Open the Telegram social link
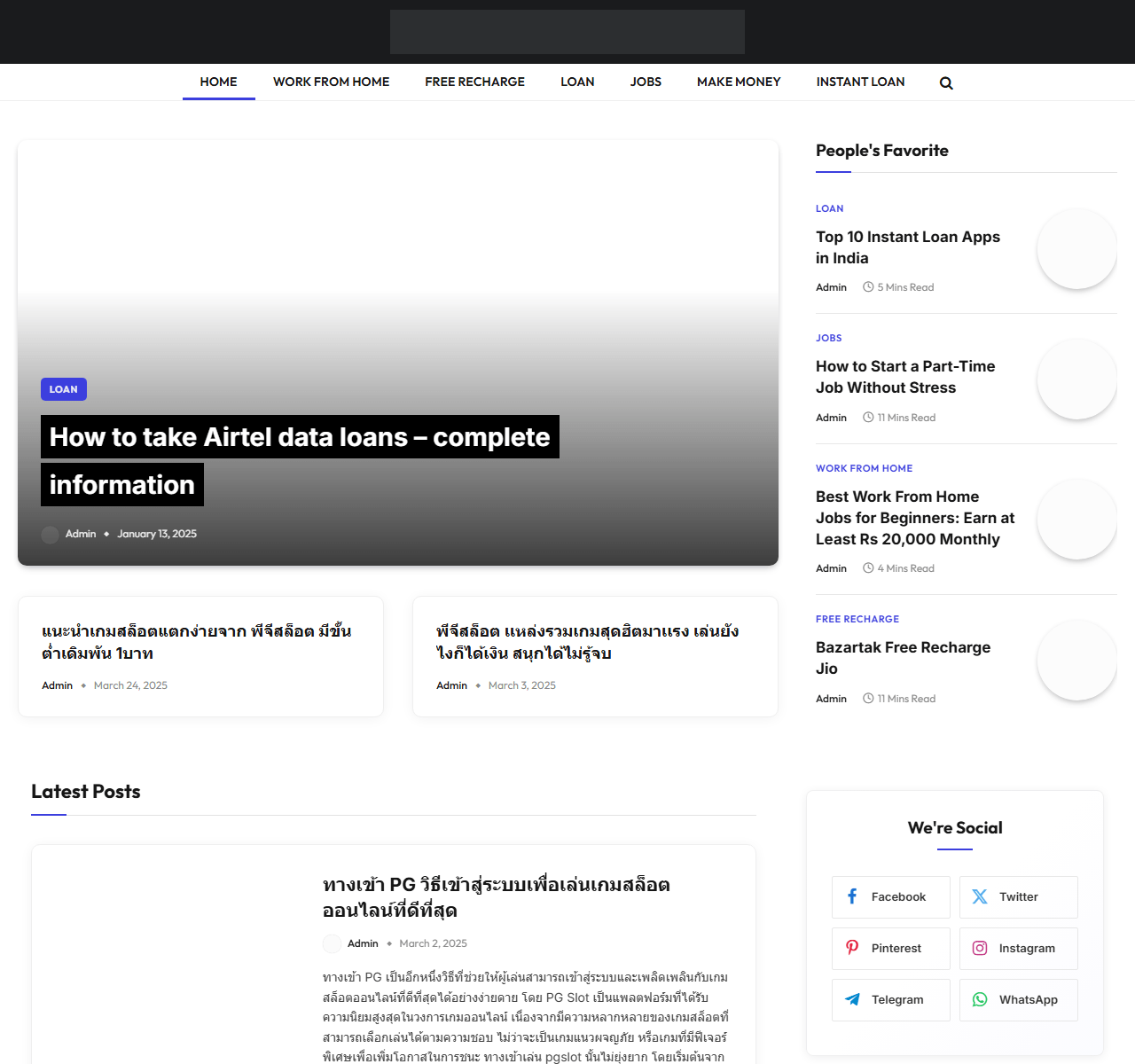Image resolution: width=1135 pixels, height=1064 pixels. pyautogui.click(x=890, y=1000)
